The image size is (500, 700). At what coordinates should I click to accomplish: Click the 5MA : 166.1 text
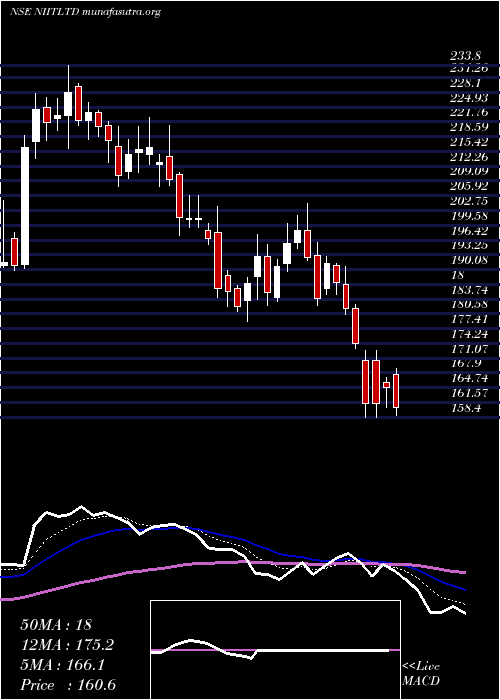62,665
